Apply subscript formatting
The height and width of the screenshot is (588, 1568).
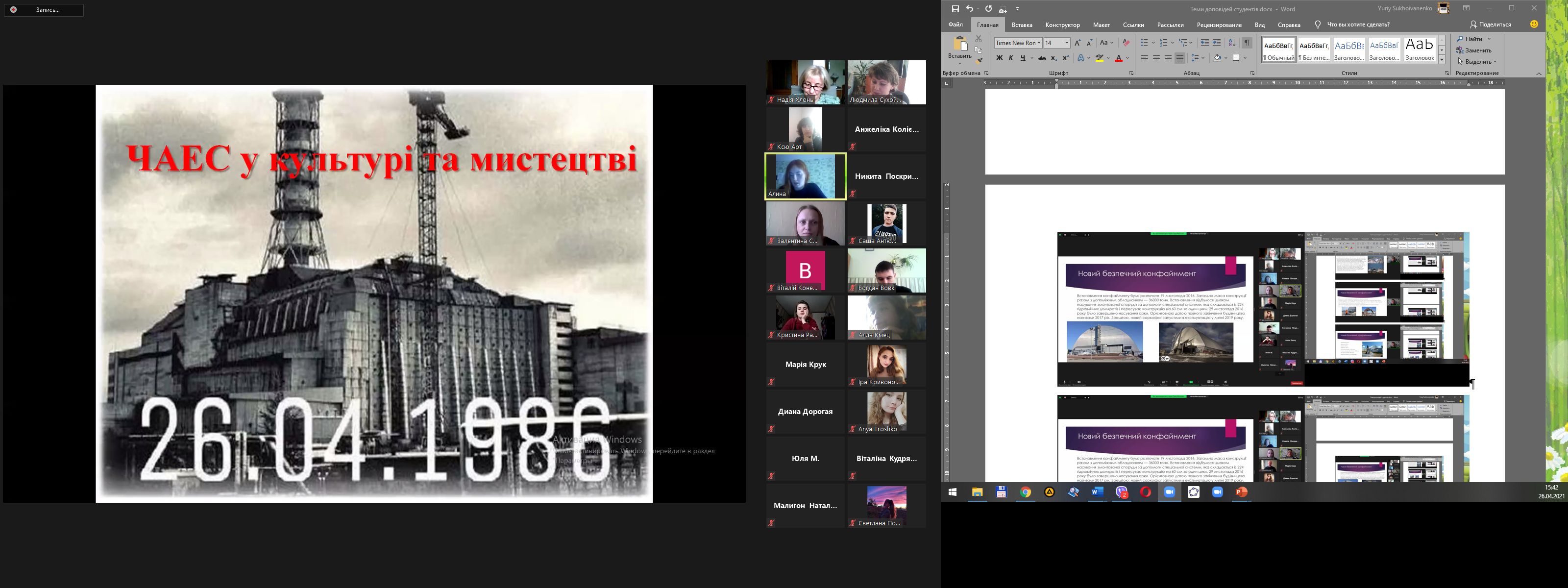coord(1054,58)
